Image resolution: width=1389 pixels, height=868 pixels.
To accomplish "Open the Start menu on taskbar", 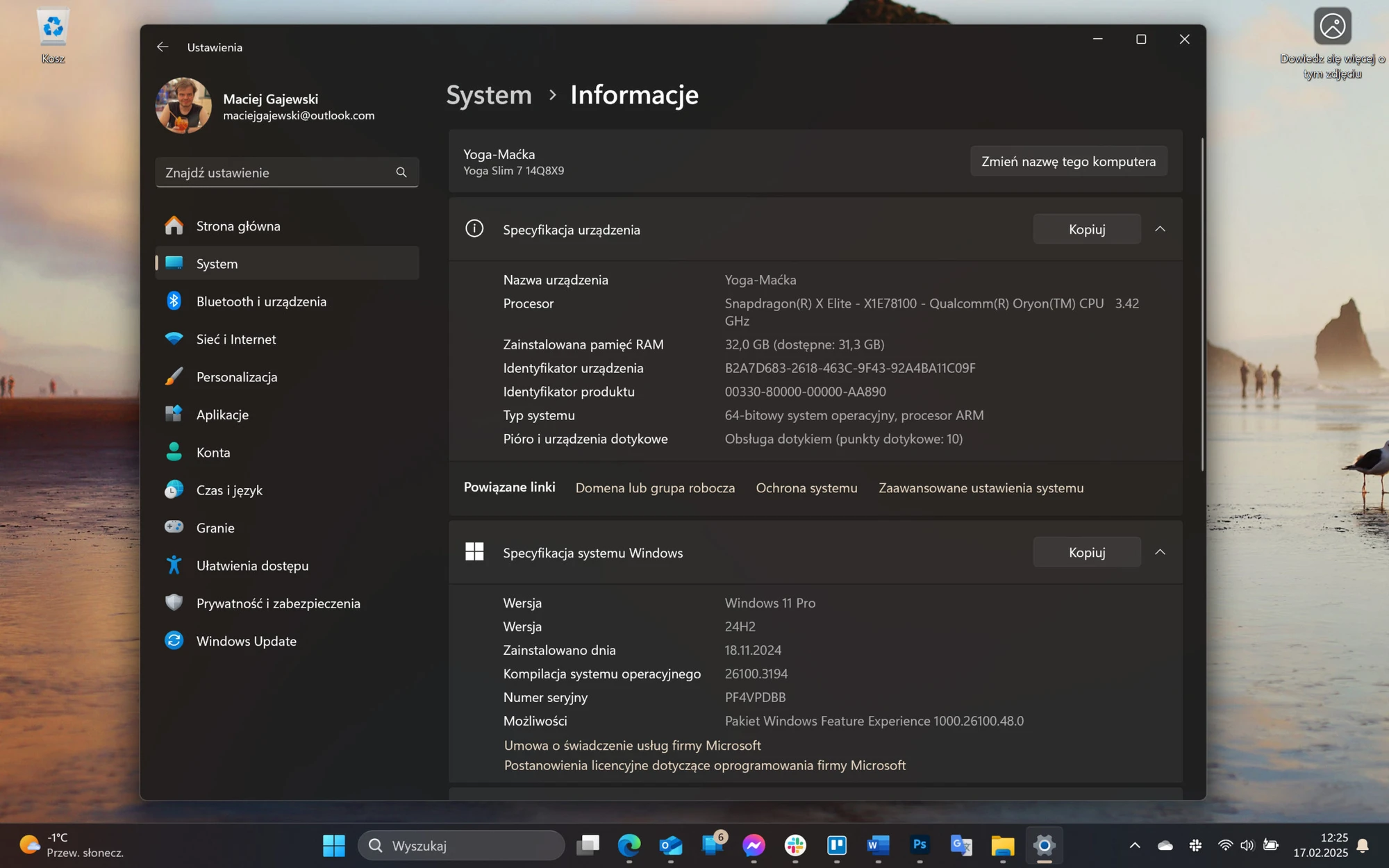I will tap(334, 845).
